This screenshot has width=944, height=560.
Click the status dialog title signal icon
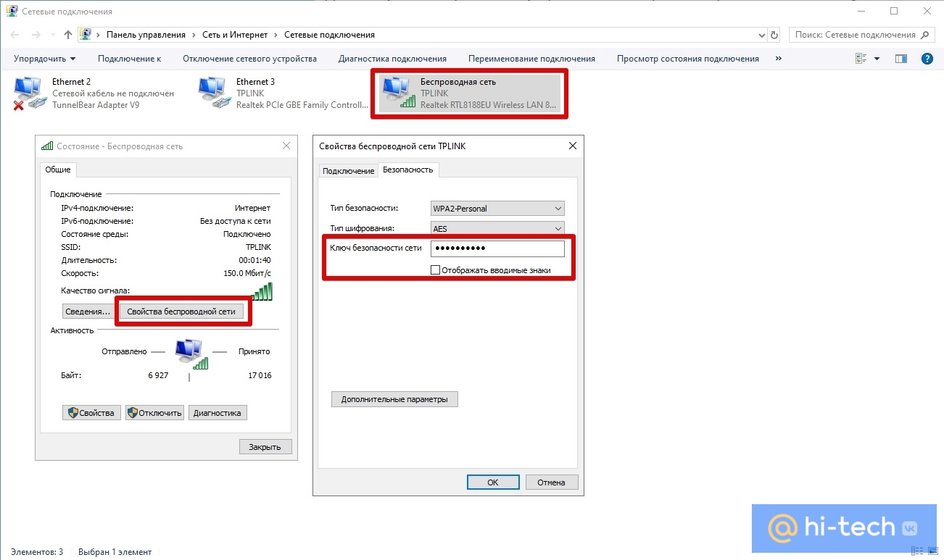click(47, 146)
